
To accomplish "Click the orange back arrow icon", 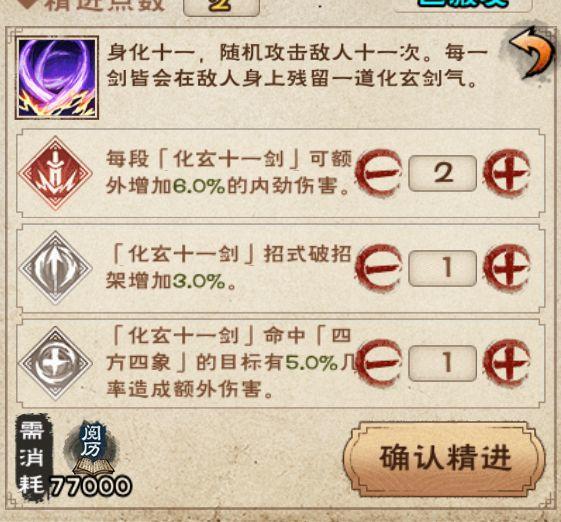I will pos(532,52).
